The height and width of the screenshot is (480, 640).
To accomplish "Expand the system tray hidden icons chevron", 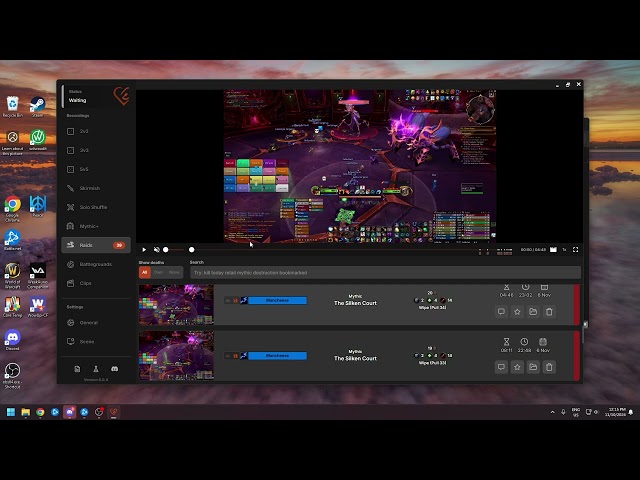I will pos(553,412).
